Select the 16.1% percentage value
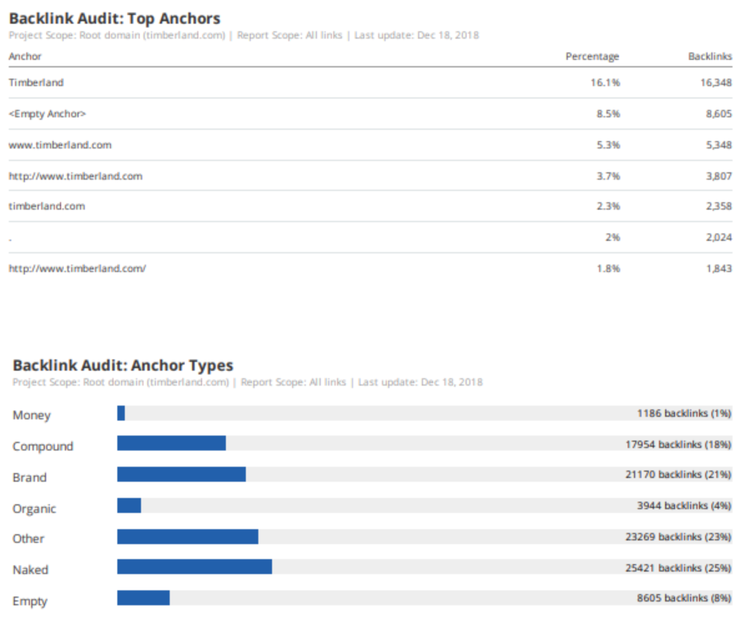This screenshot has height=634, width=750. [605, 83]
